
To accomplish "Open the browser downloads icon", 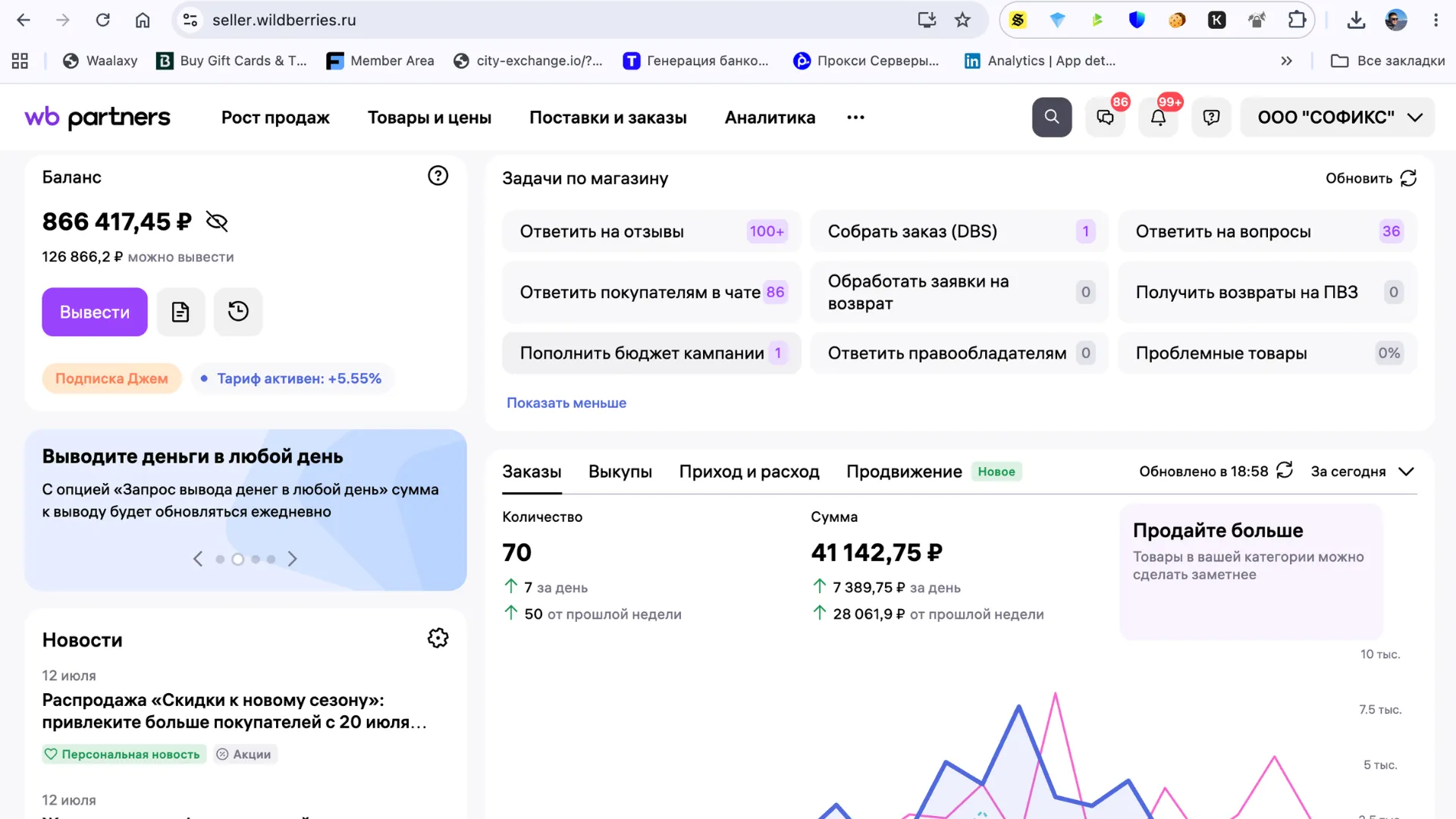I will pyautogui.click(x=1356, y=20).
